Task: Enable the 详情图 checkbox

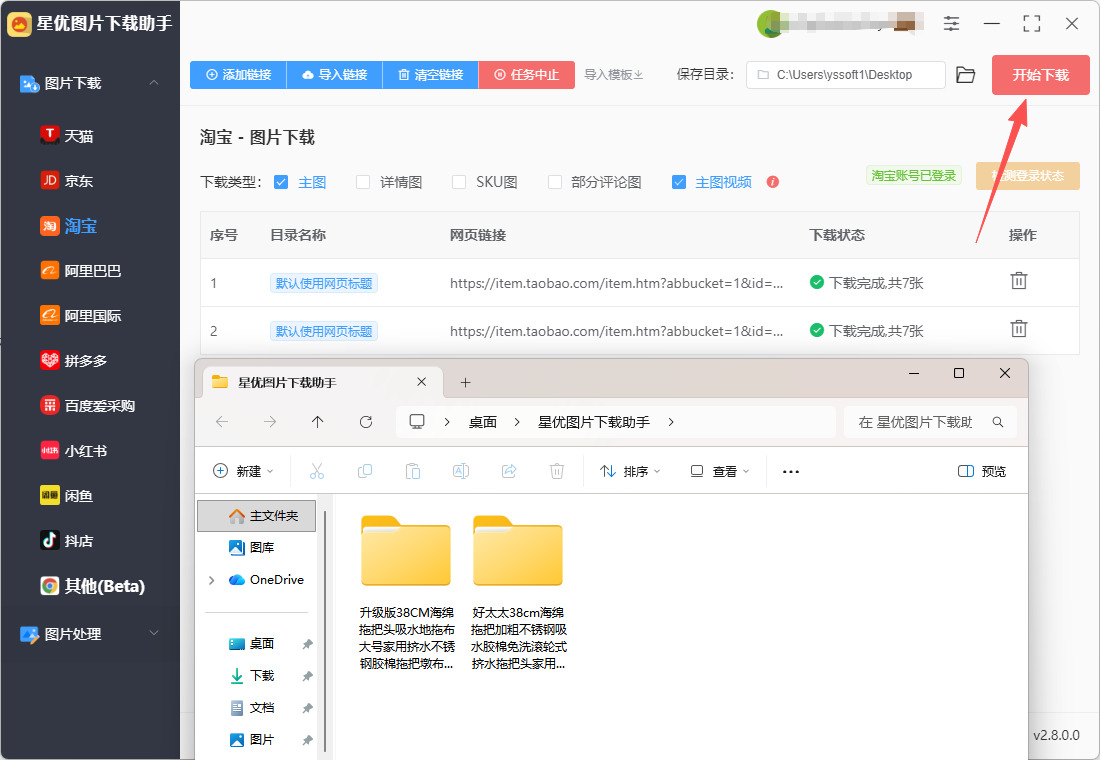Action: pos(363,182)
